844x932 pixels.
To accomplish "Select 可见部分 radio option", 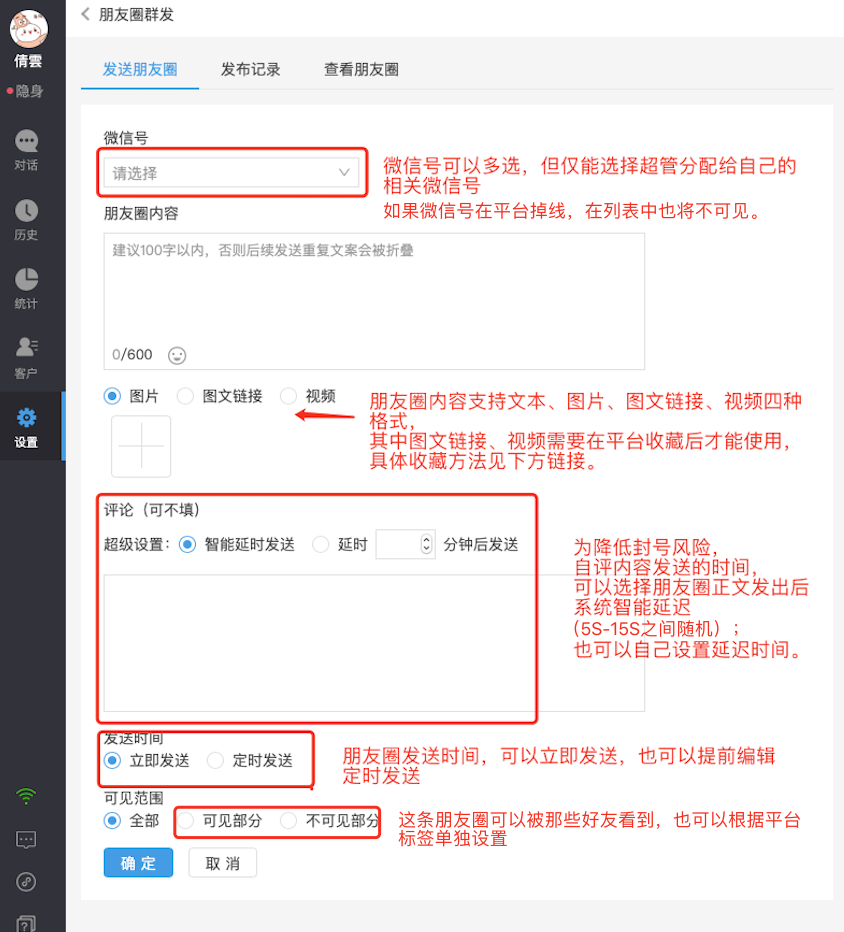I will (185, 821).
